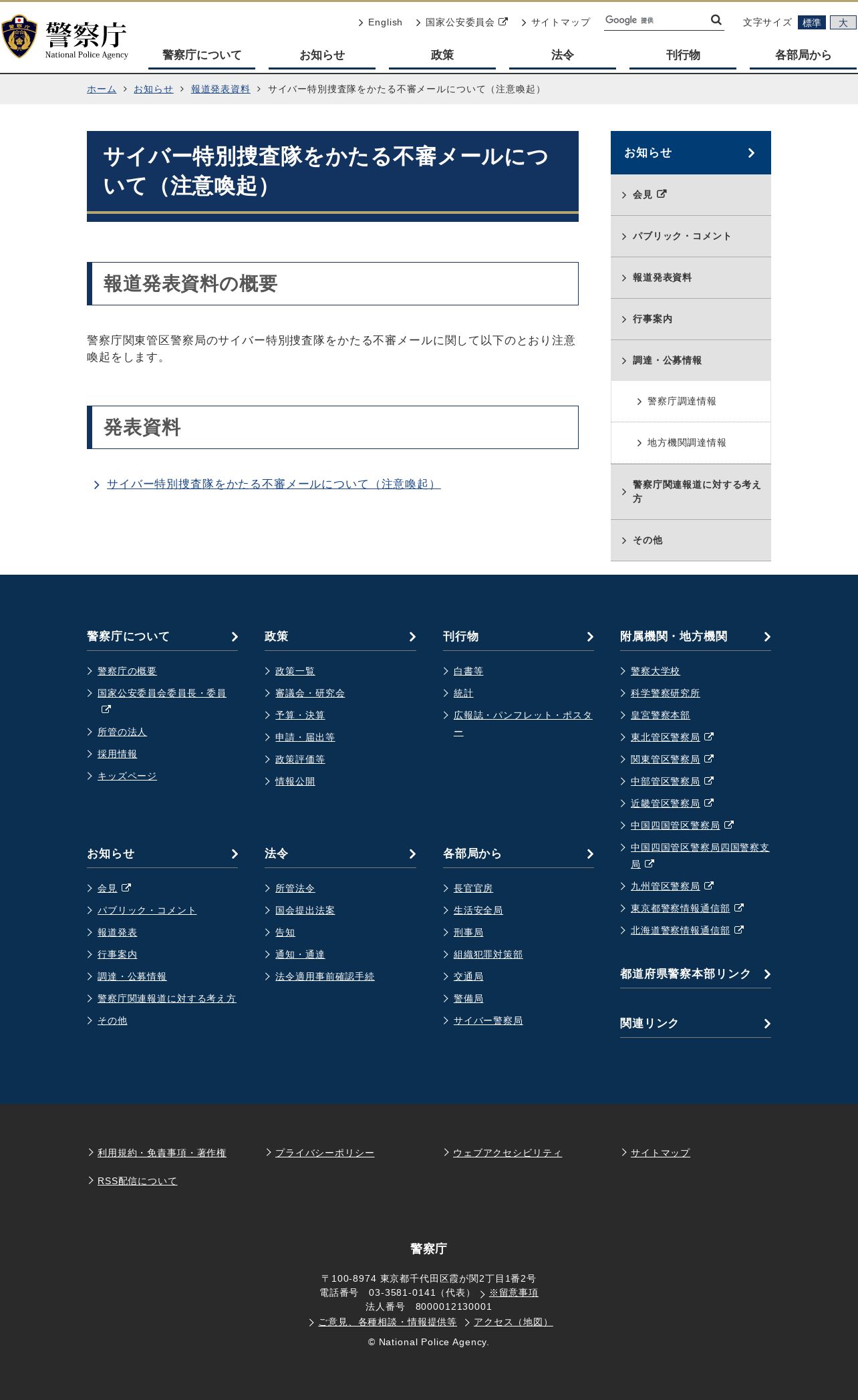Open ※留意事項 link near phone number
The image size is (858, 1400).
[513, 1293]
